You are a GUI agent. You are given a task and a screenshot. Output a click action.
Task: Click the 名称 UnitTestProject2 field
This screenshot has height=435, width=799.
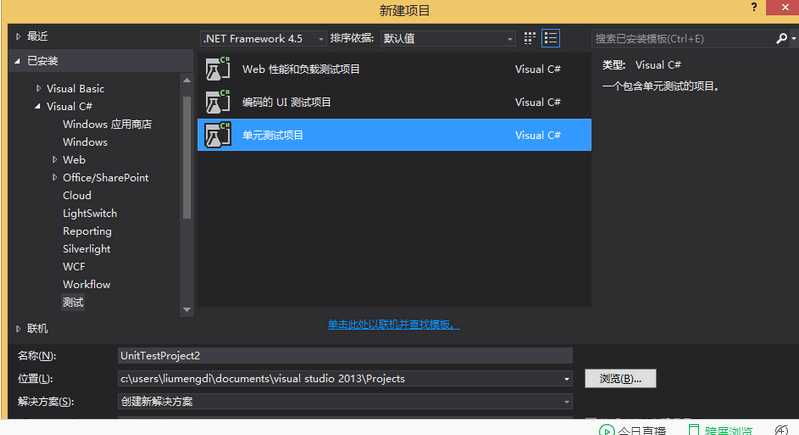(x=345, y=356)
